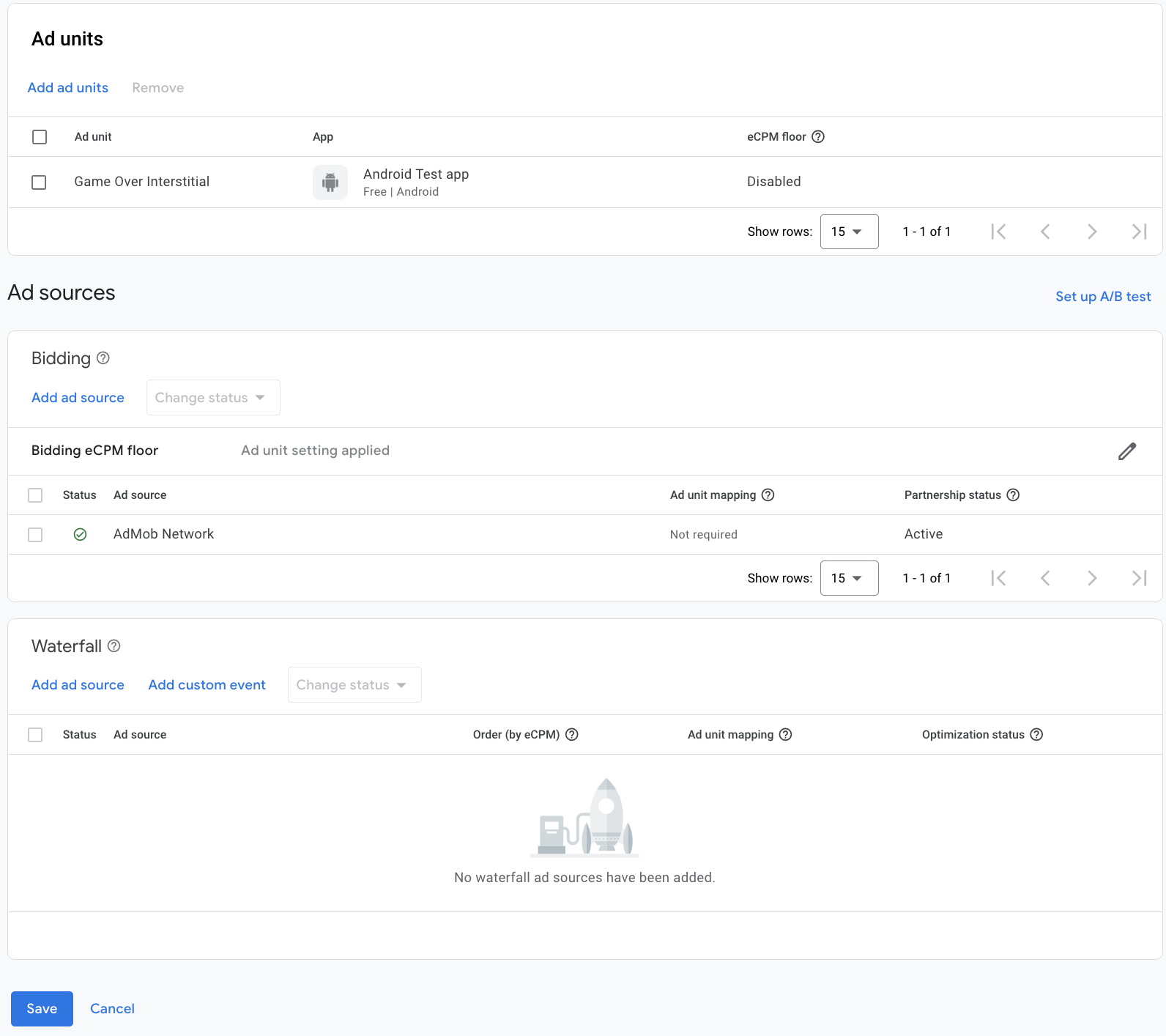Open help icon beside Bidding heading
This screenshot has width=1166, height=1036.
tap(103, 358)
